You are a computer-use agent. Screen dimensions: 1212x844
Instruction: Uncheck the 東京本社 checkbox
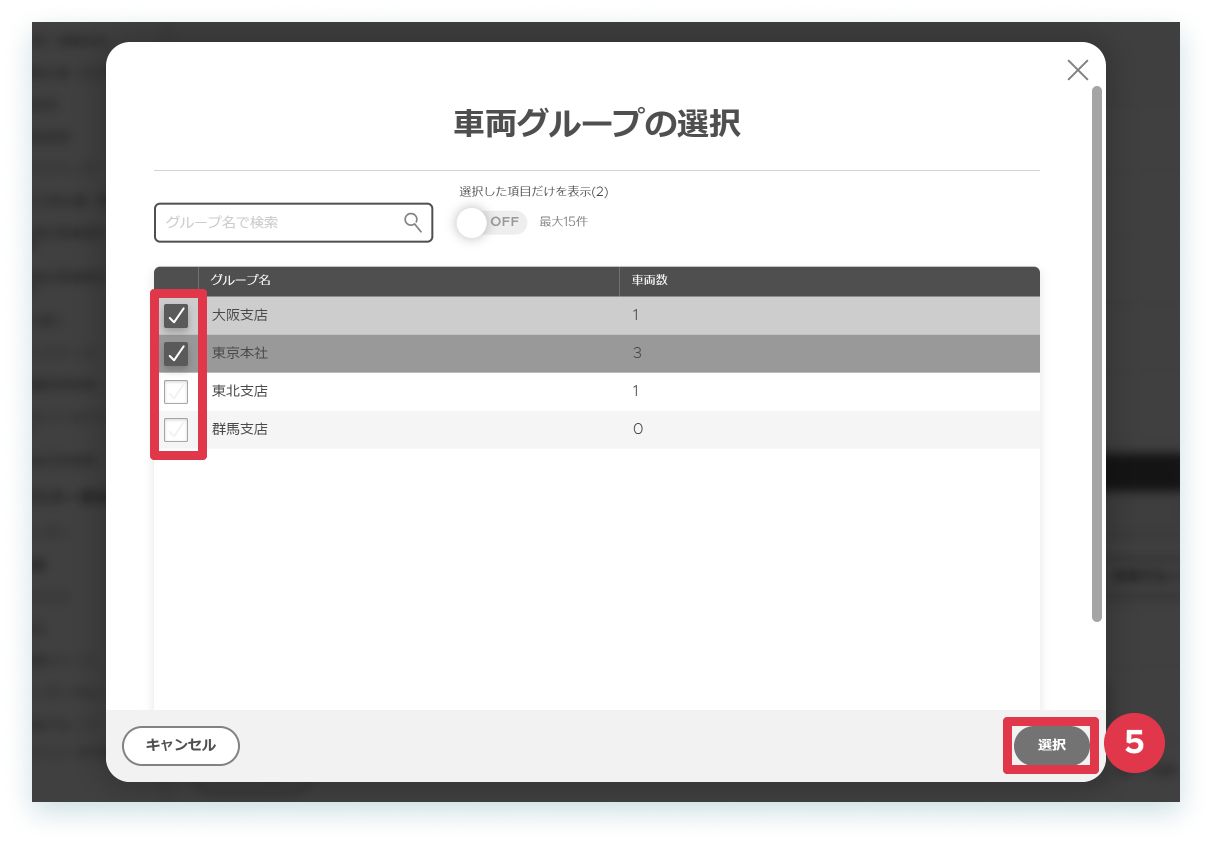176,354
